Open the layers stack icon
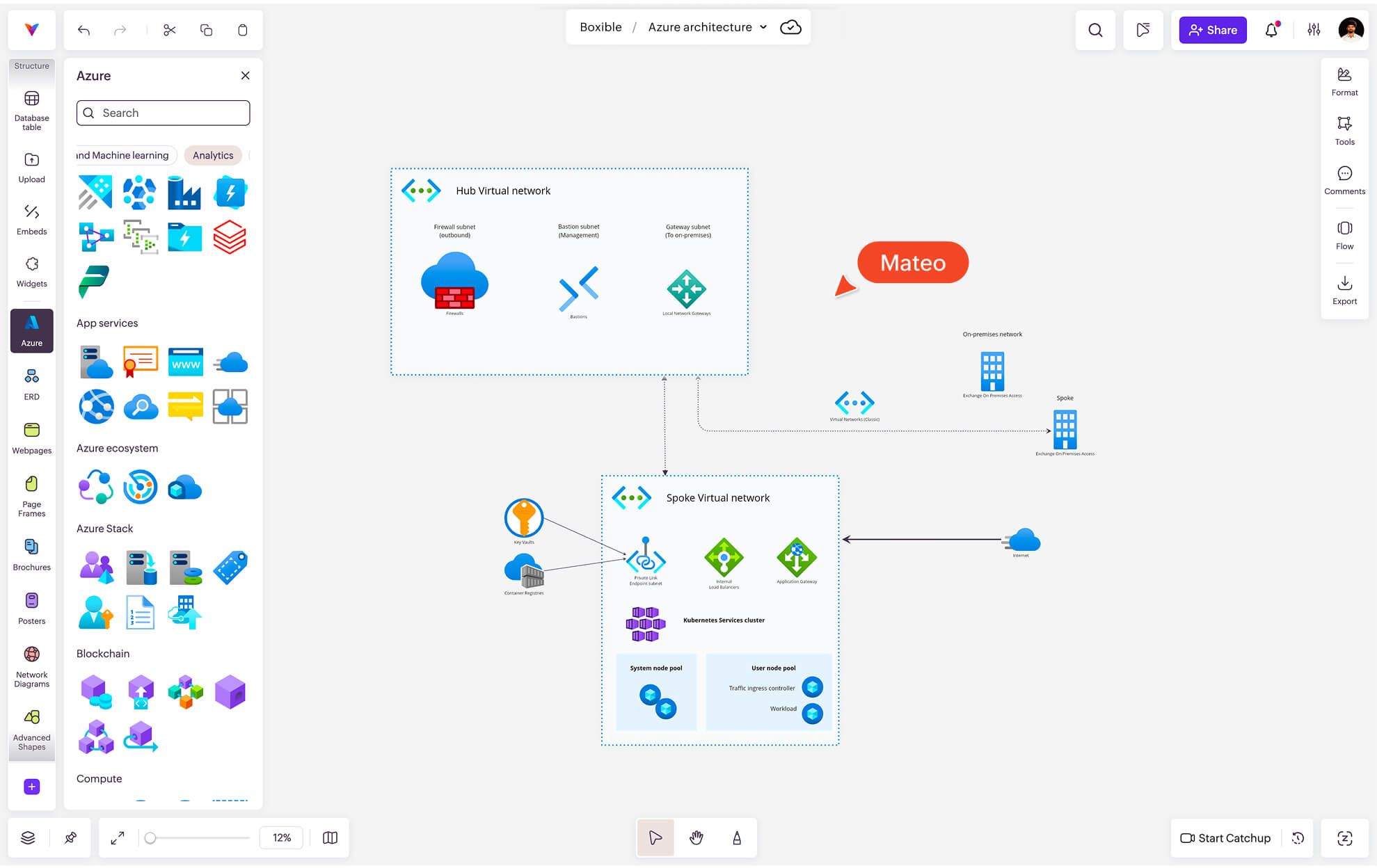1377x868 pixels. pyautogui.click(x=28, y=837)
